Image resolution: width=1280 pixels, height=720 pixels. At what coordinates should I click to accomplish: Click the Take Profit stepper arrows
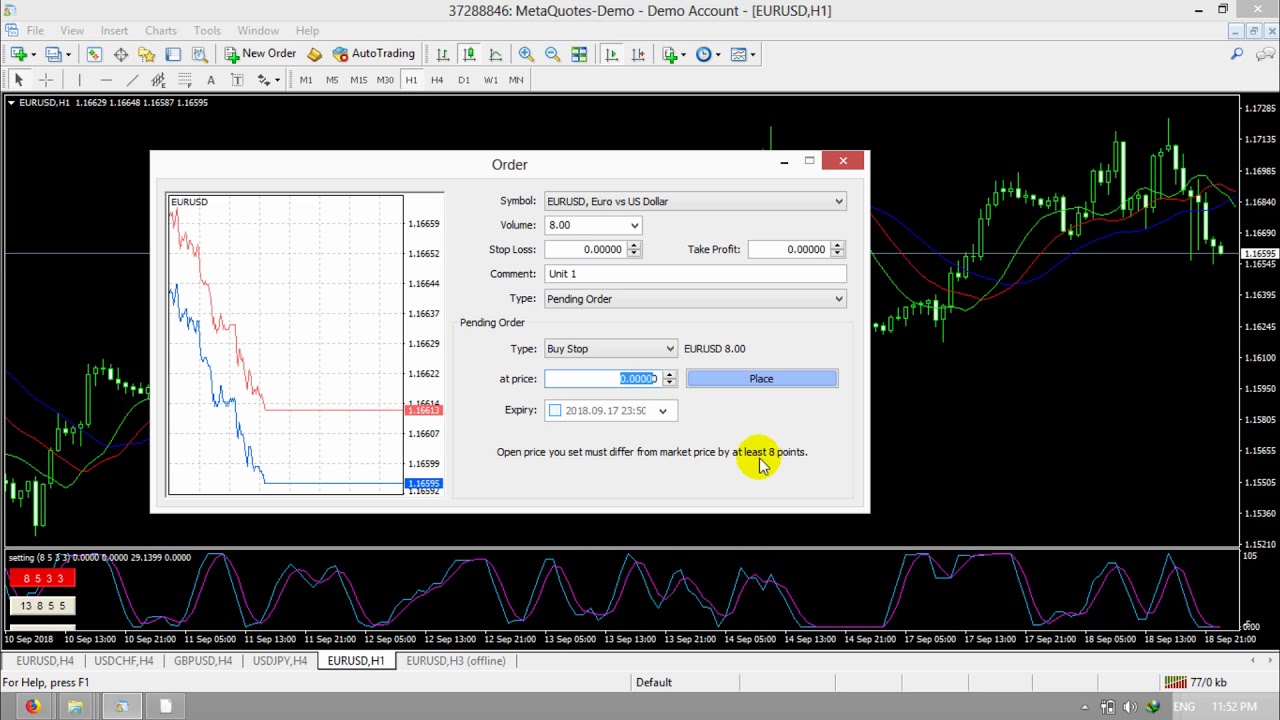coord(837,250)
